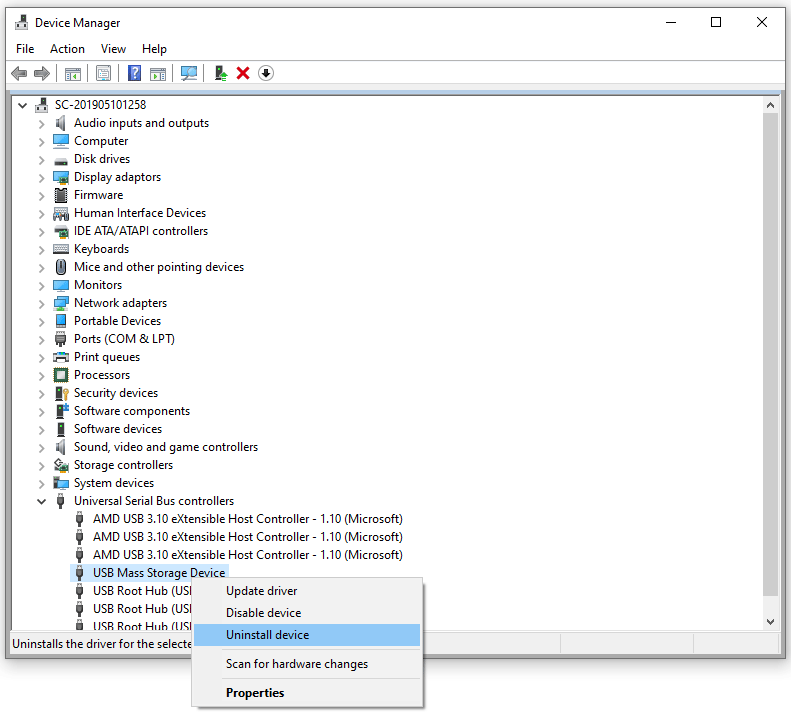Expand the Display adaptors category
Screen dimensions: 791x713
[41, 177]
